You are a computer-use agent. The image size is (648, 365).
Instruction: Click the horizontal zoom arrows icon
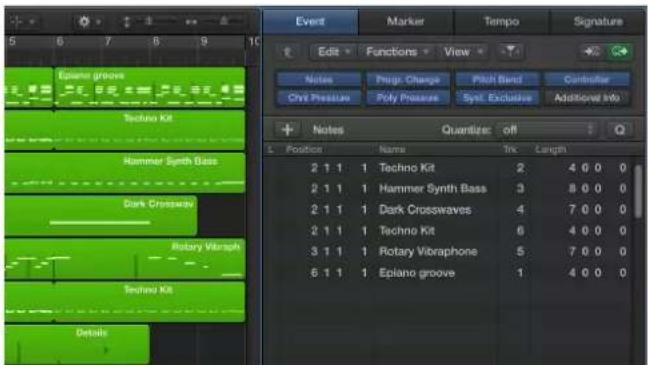click(x=191, y=21)
